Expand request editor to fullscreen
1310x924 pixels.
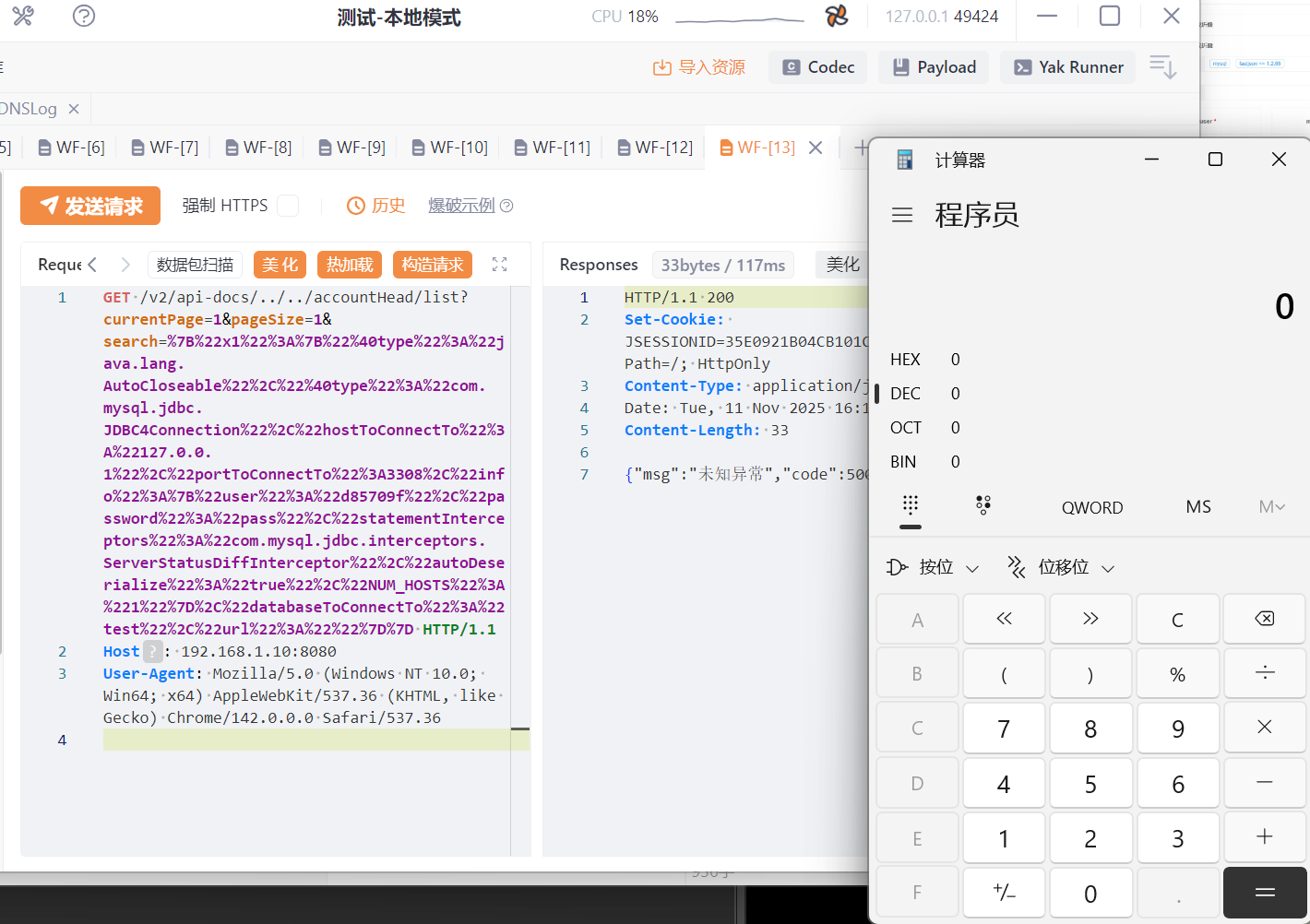click(500, 265)
